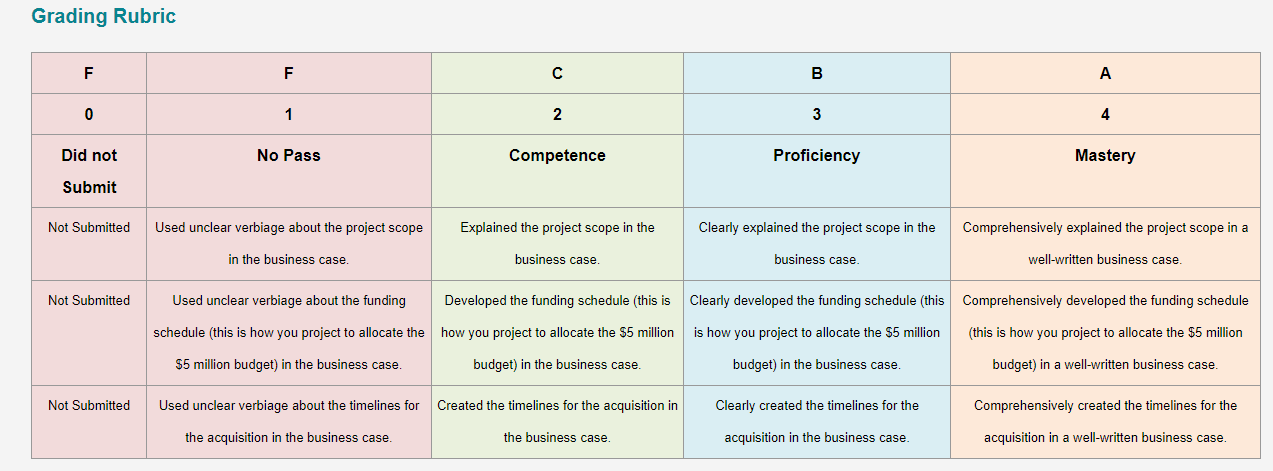Select the grade letter B cell
The image size is (1273, 471).
tap(817, 74)
